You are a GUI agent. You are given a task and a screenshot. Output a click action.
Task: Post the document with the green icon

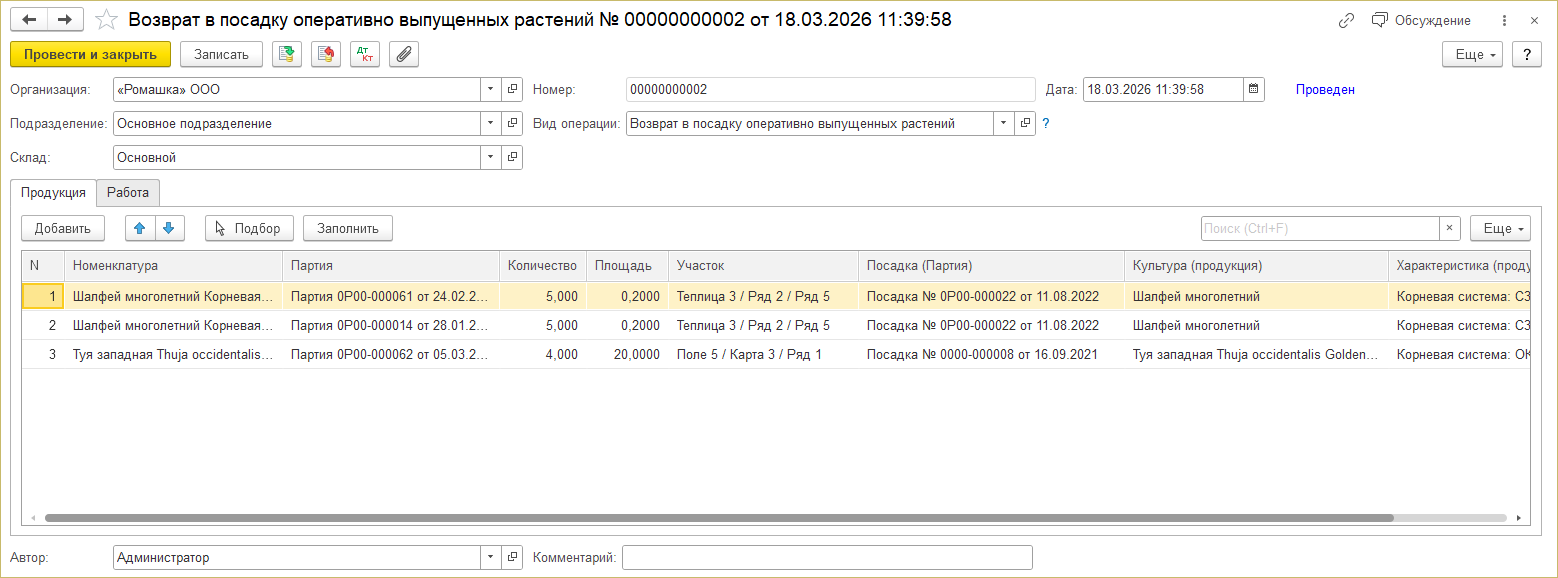tap(287, 54)
